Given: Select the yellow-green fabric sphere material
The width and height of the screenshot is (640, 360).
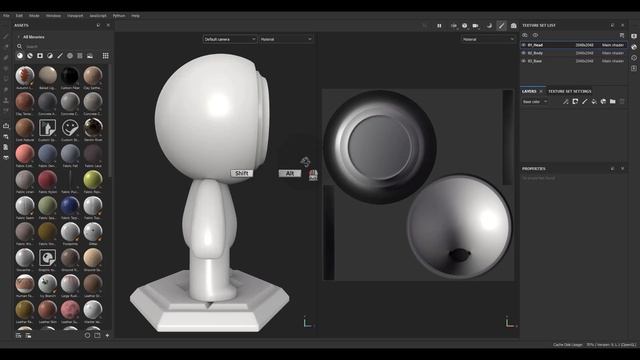Looking at the screenshot, I should [93, 180].
